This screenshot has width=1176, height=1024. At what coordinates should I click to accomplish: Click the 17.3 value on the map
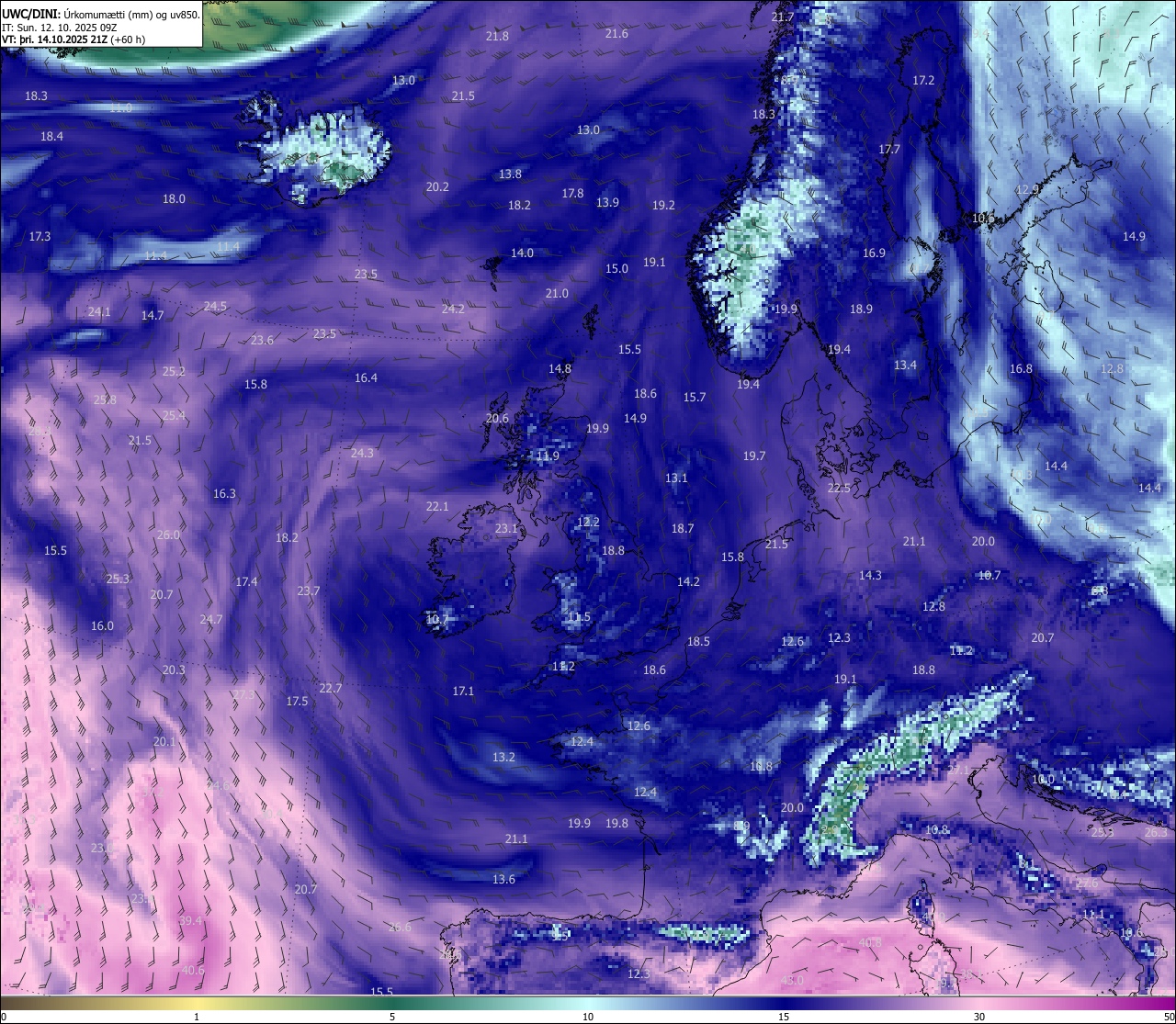click(40, 236)
